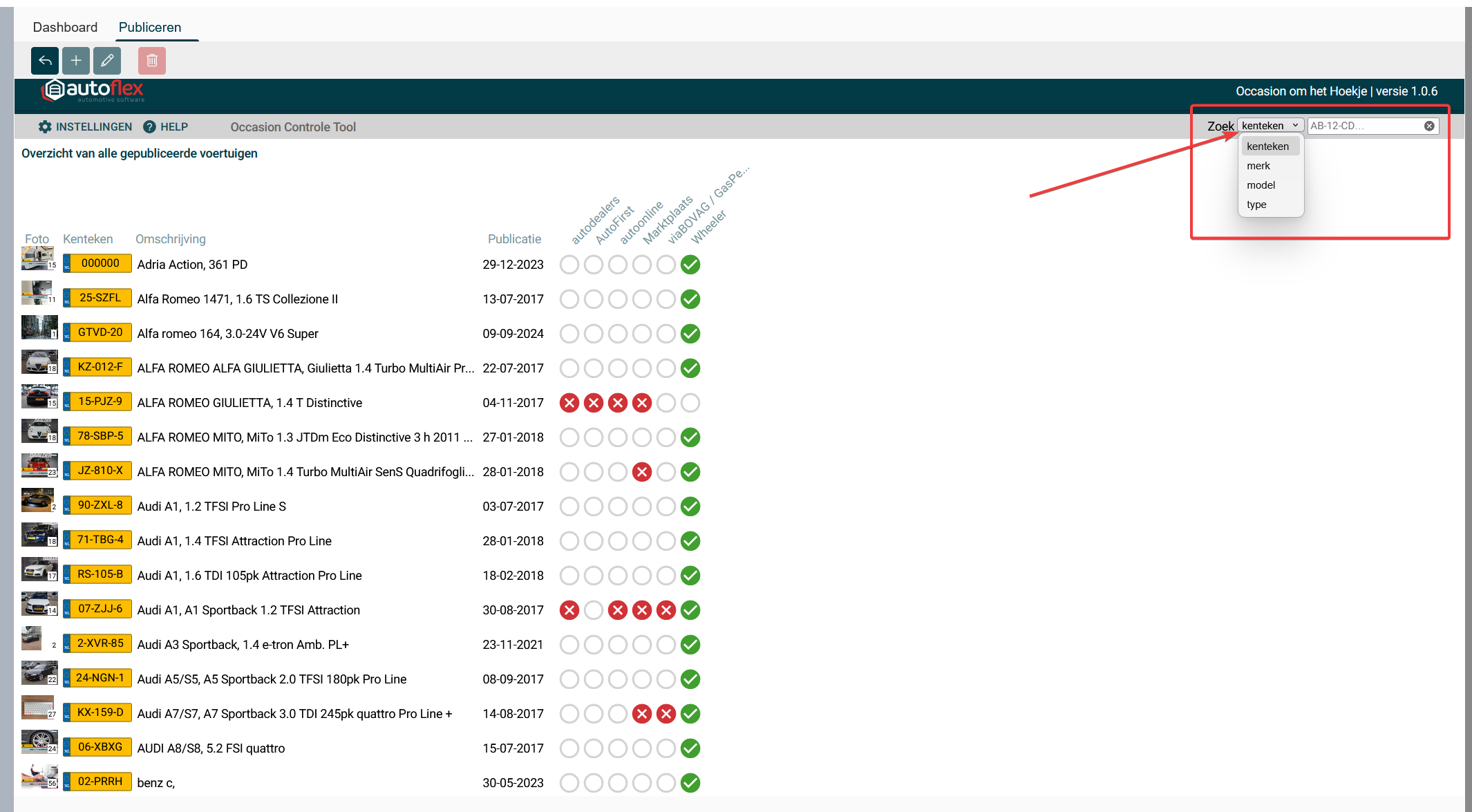Click the back arrow toolbar icon
This screenshot has height=812, width=1472.
coord(45,61)
